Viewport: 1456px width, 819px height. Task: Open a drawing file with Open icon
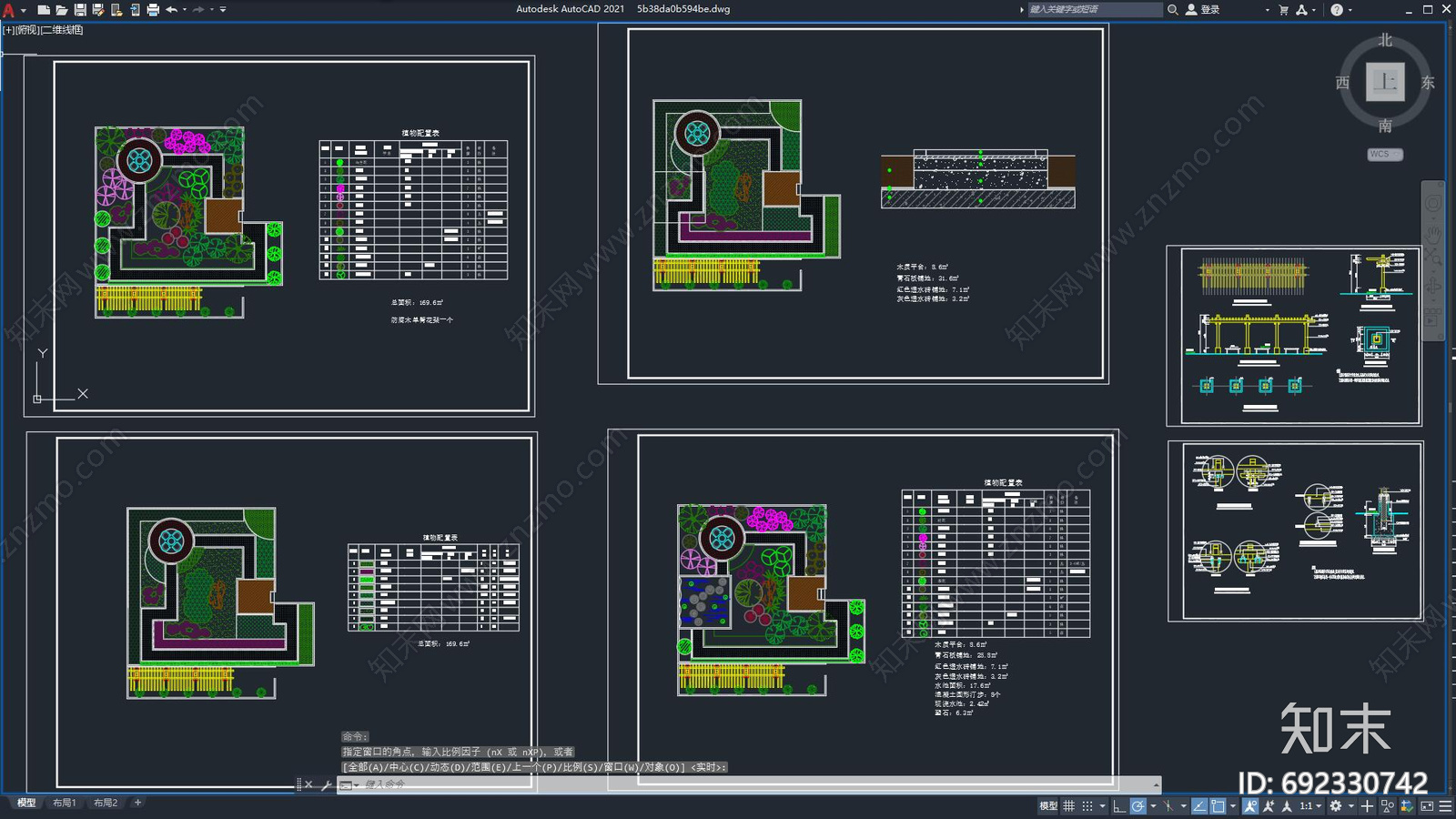62,10
